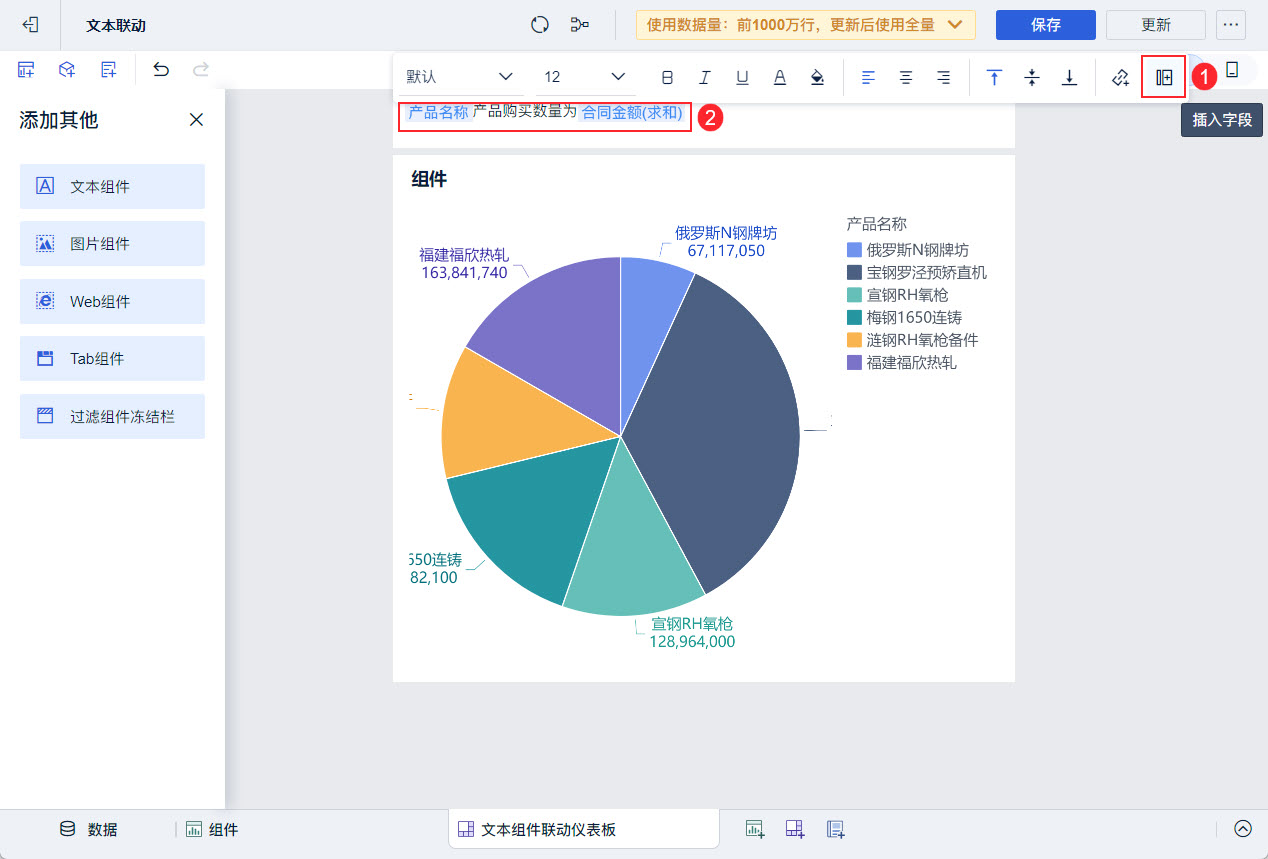
Task: Expand the bottom panel chevron
Action: (1243, 828)
